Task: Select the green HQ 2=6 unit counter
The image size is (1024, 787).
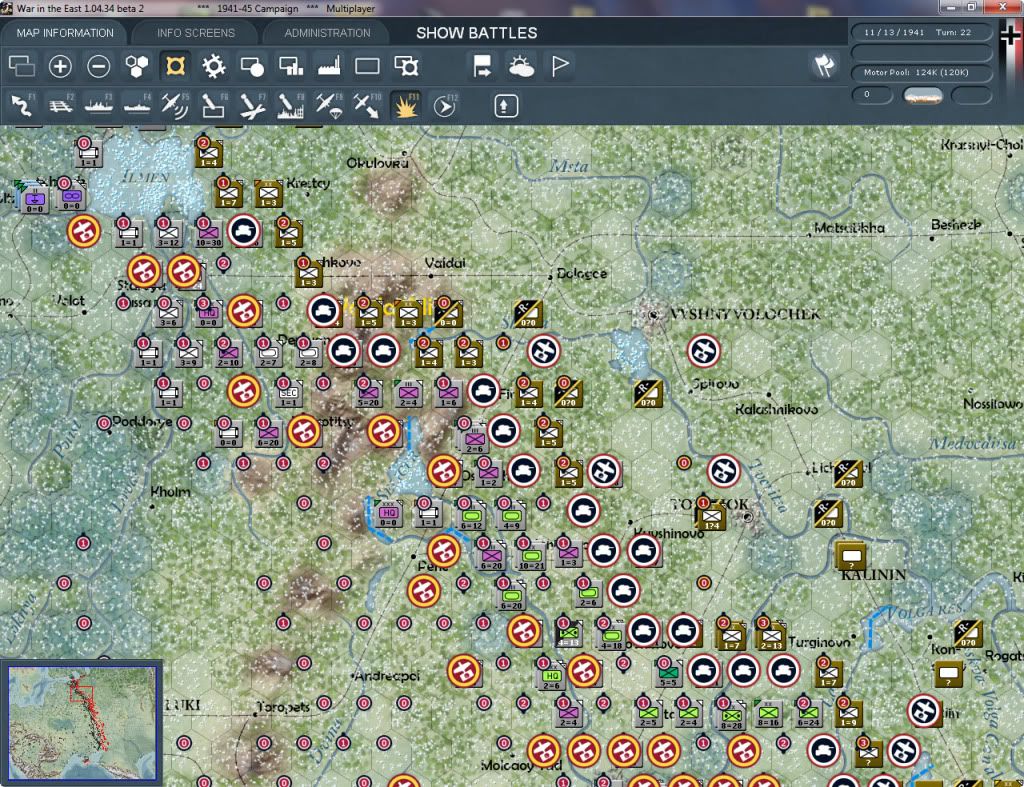Action: pos(551,677)
